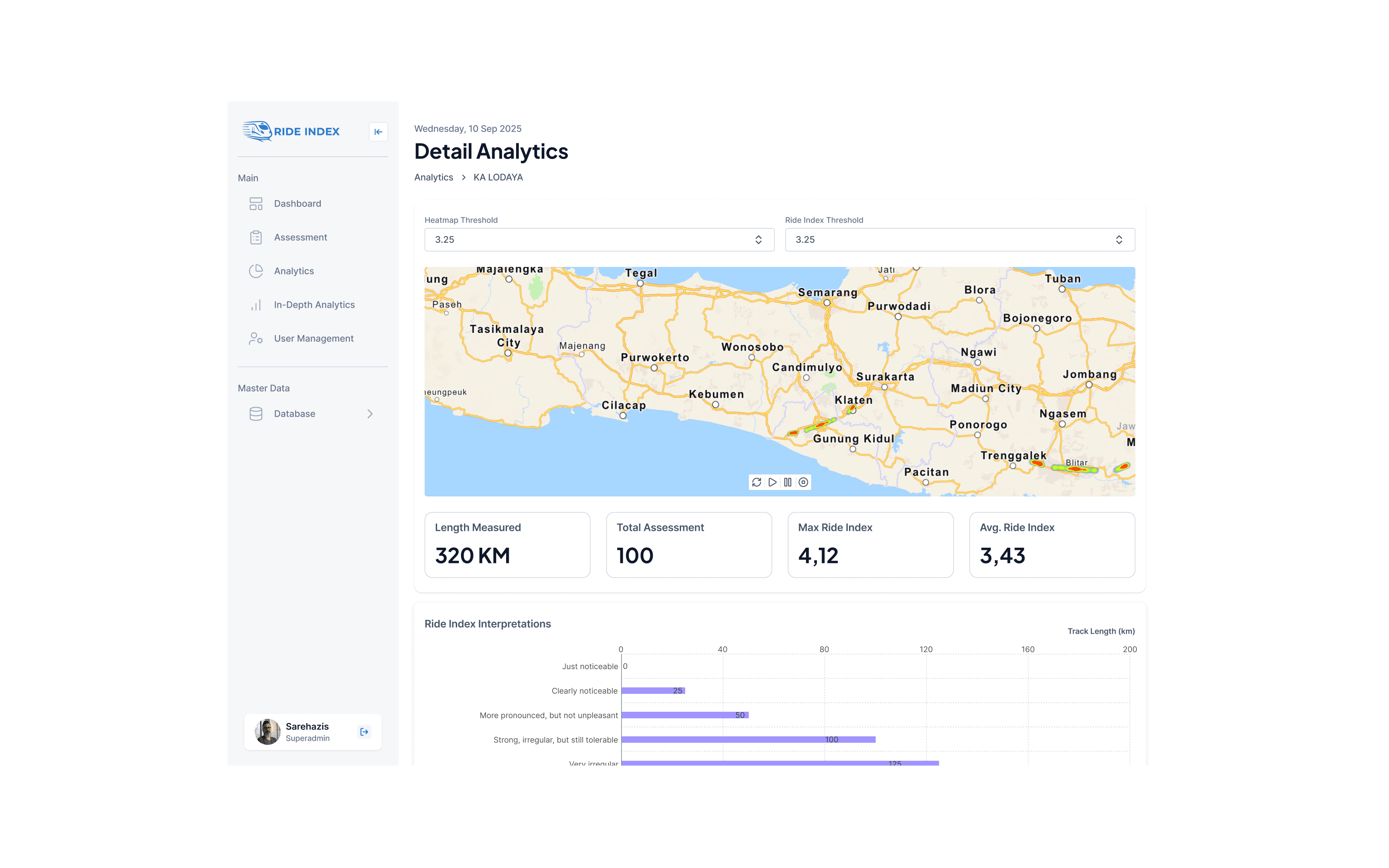
Task: Click the Surakarta marker on map
Action: tap(885, 388)
